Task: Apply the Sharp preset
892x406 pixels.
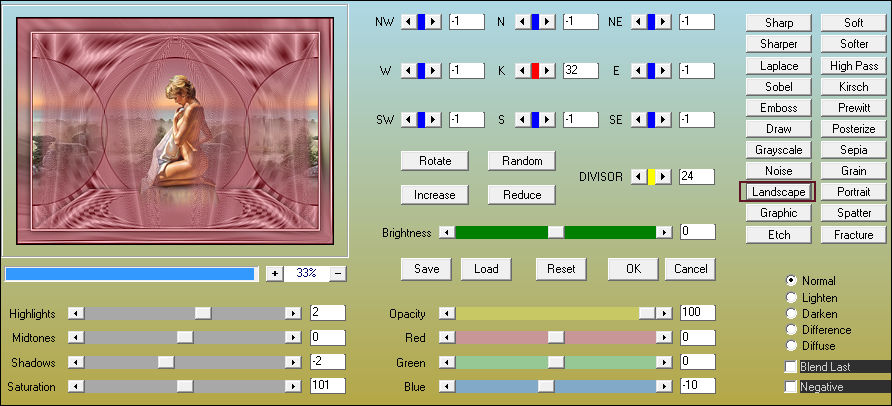Action: [779, 23]
